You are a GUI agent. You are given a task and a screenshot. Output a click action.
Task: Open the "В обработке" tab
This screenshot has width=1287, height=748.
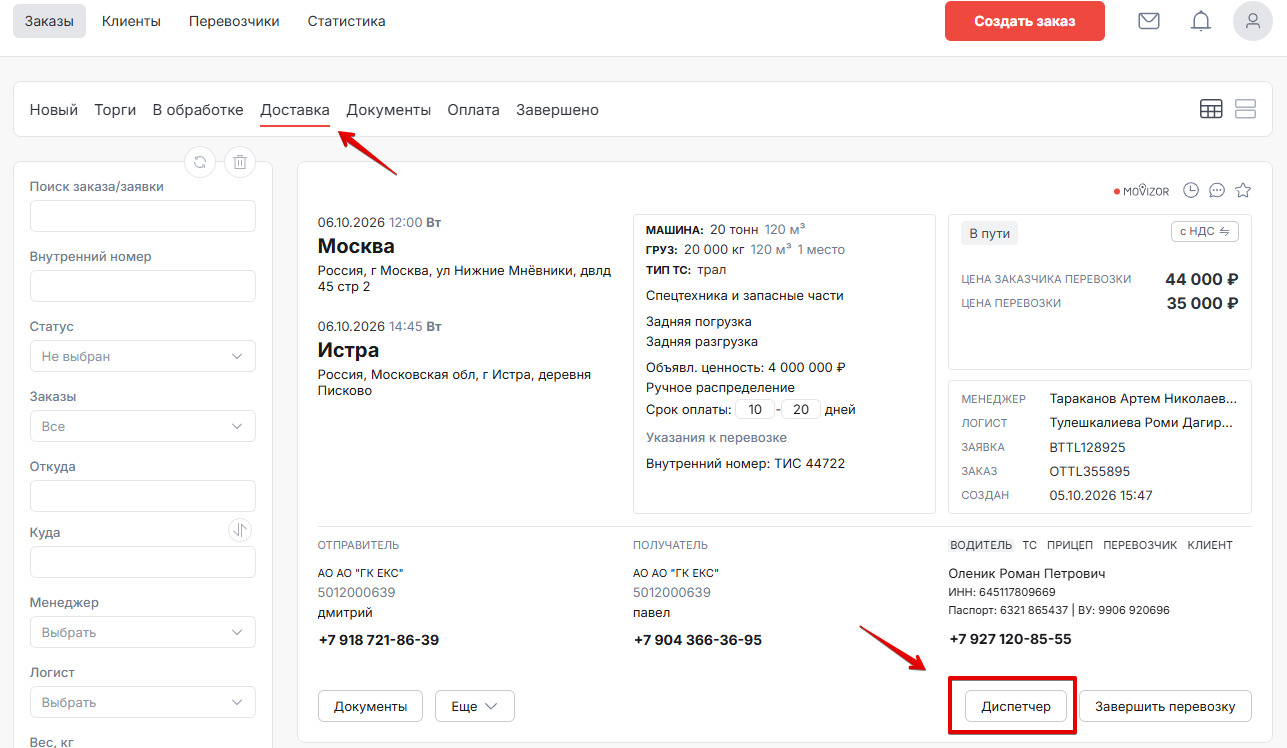[x=198, y=110]
